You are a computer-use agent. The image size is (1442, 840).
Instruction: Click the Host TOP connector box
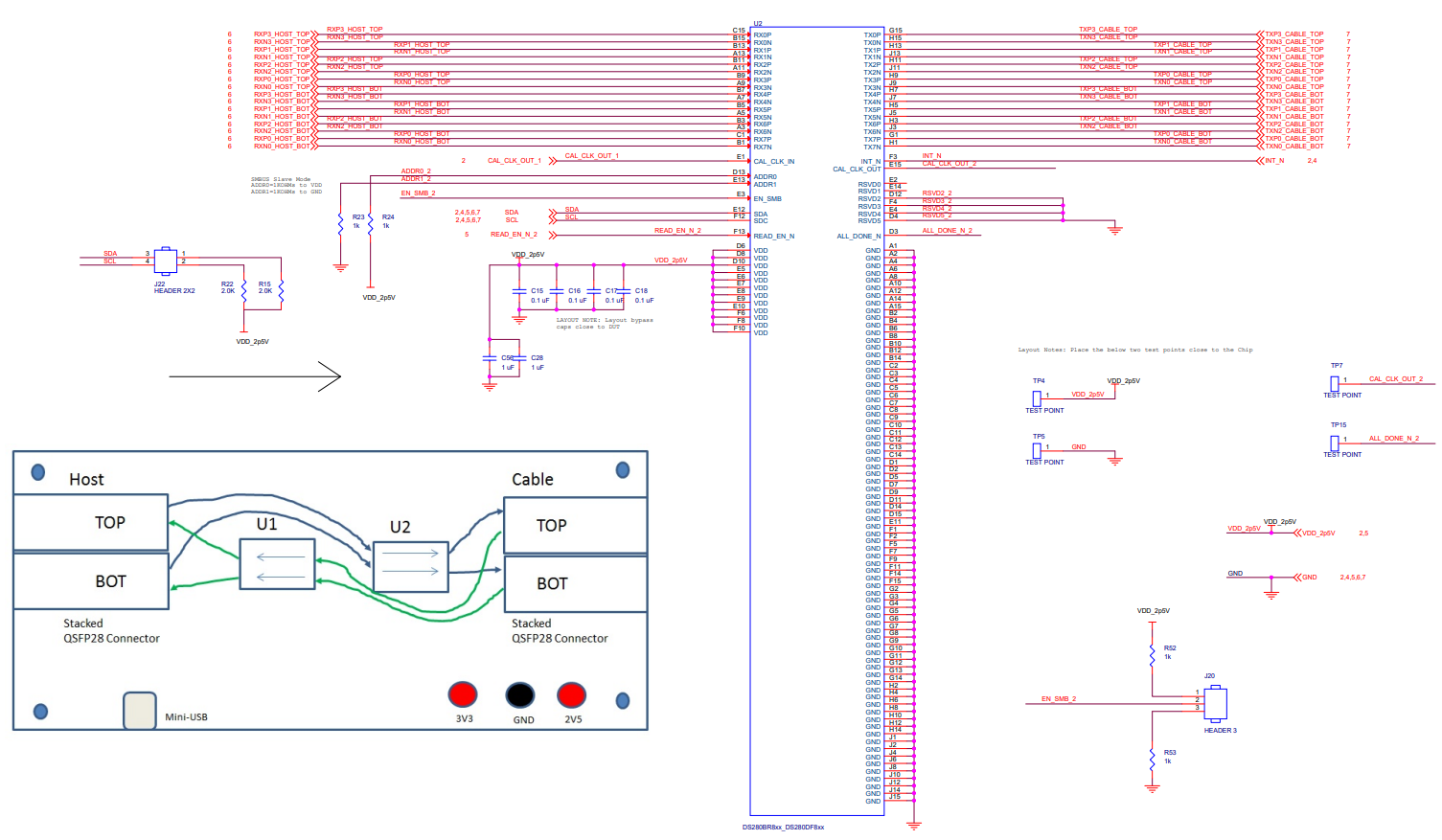click(x=91, y=522)
